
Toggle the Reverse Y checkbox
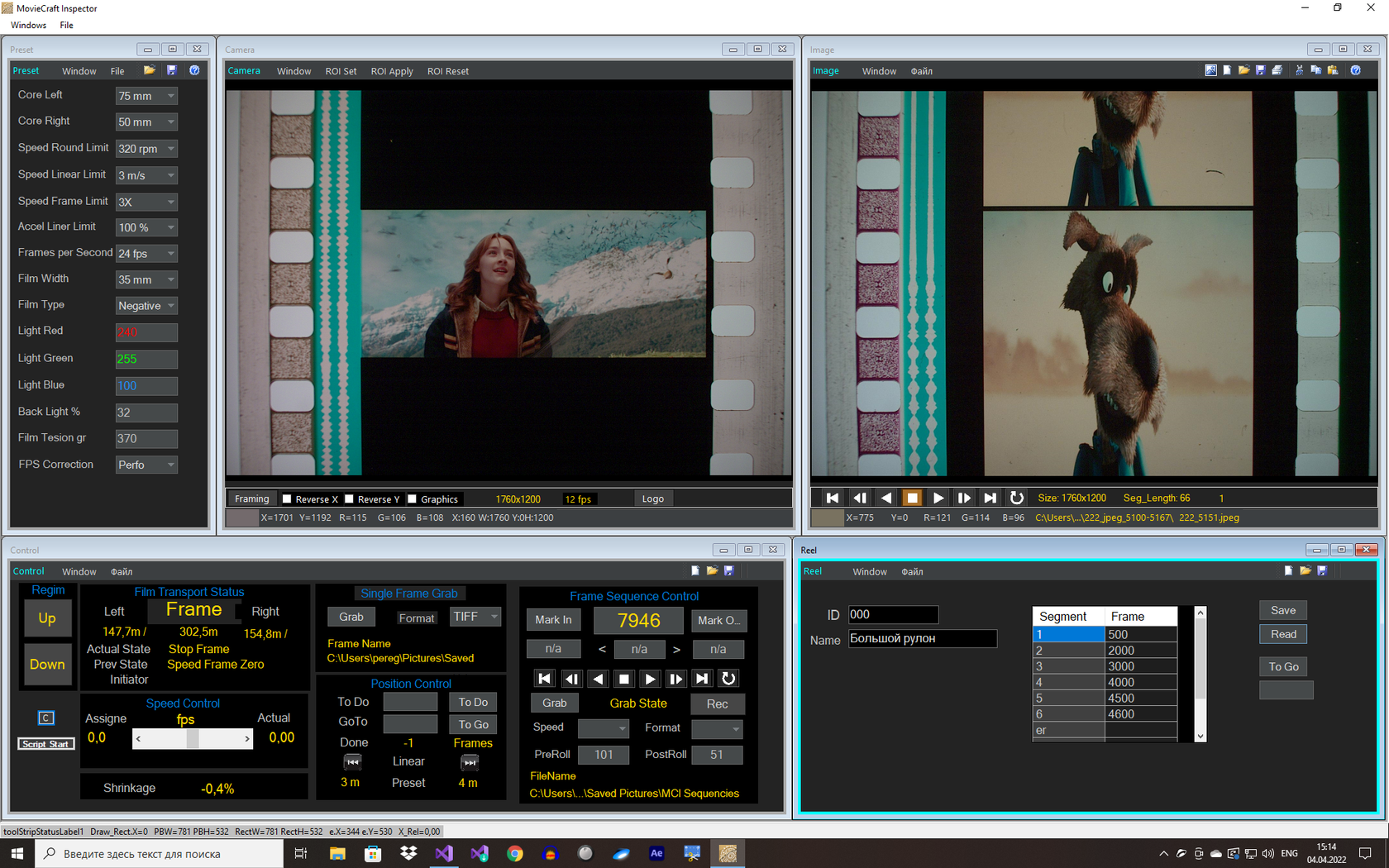pos(349,499)
